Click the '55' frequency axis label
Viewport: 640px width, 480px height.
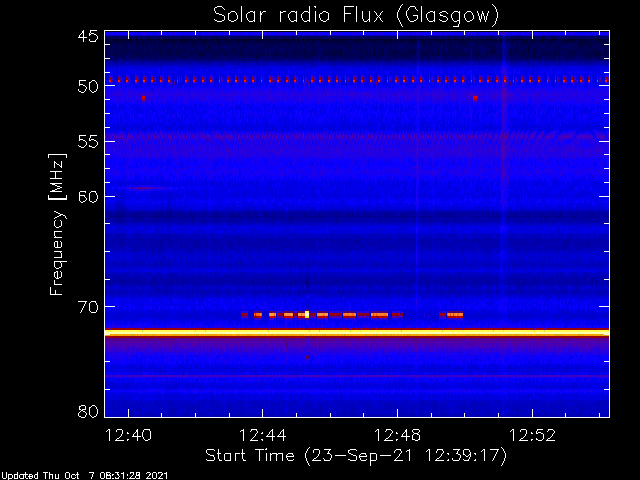pyautogui.click(x=88, y=142)
